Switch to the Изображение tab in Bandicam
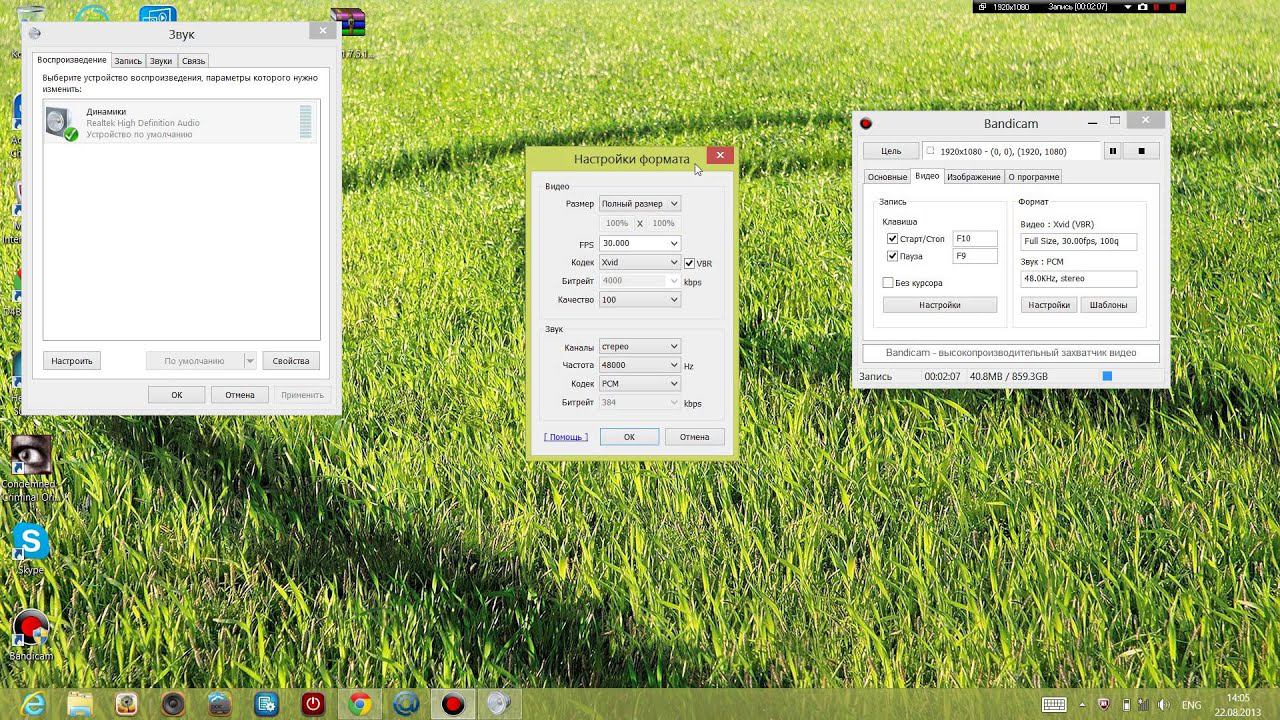 click(x=973, y=177)
